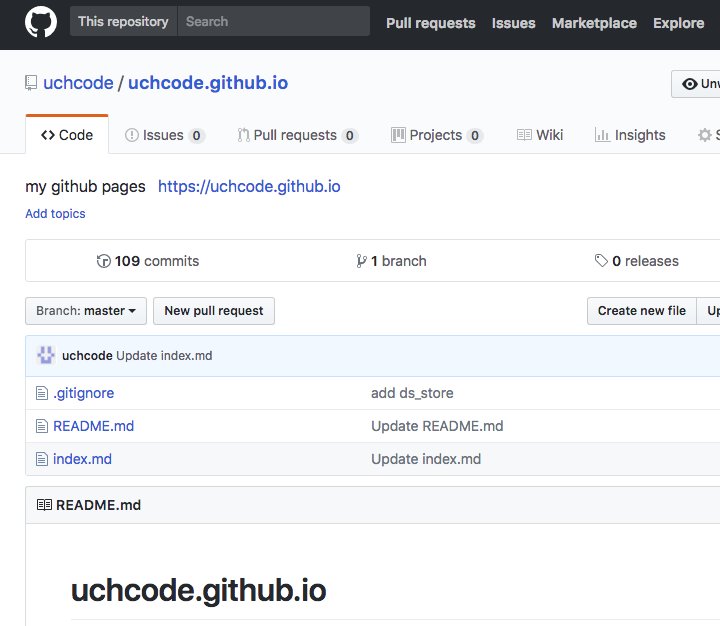Open the GitHub Octocat home logo
This screenshot has width=720, height=626.
41,22
